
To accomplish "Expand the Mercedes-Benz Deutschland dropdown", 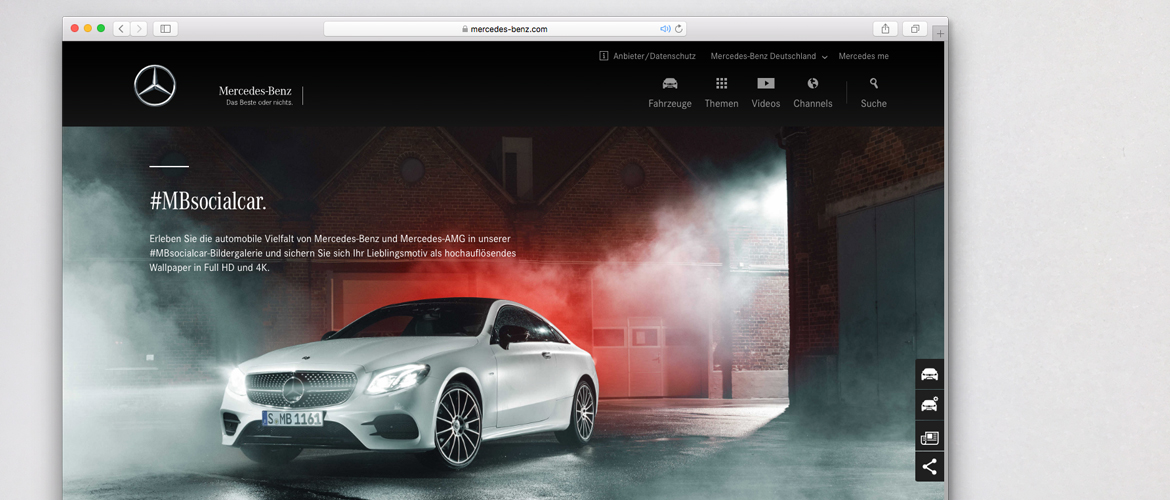I will pyautogui.click(x=769, y=56).
